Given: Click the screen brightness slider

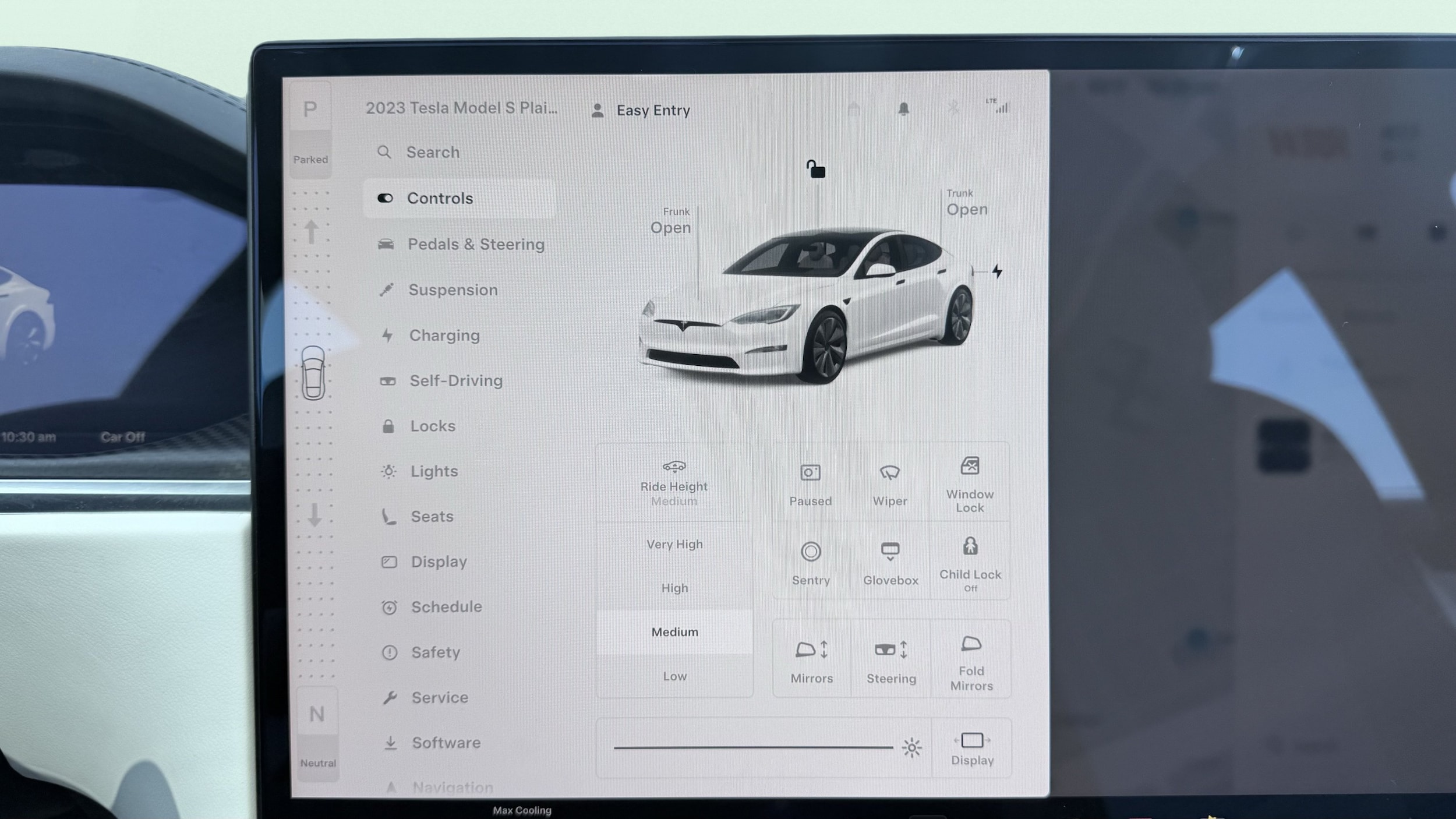Looking at the screenshot, I should point(753,747).
